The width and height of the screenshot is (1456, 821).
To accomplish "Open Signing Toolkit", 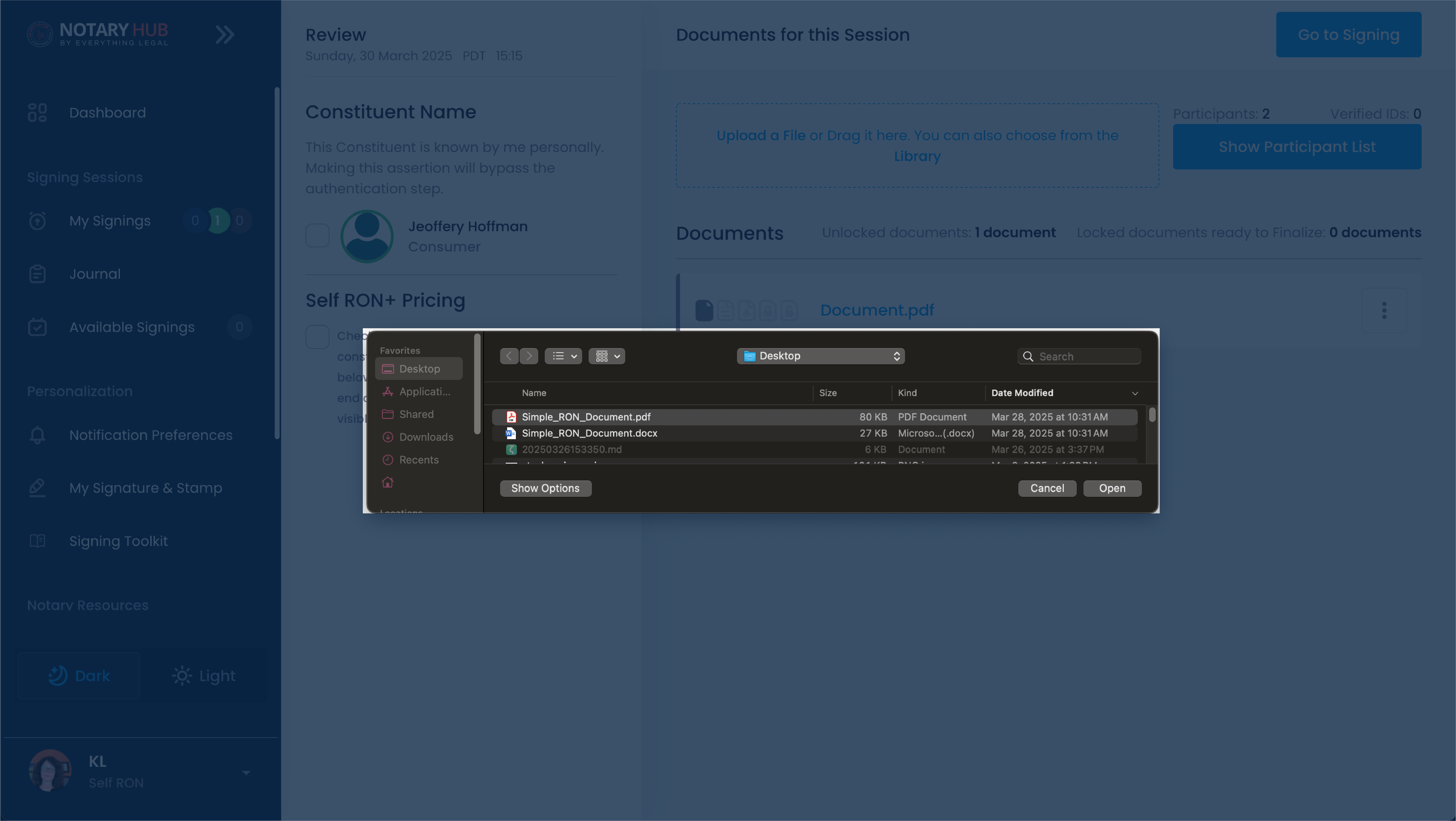I will [119, 541].
